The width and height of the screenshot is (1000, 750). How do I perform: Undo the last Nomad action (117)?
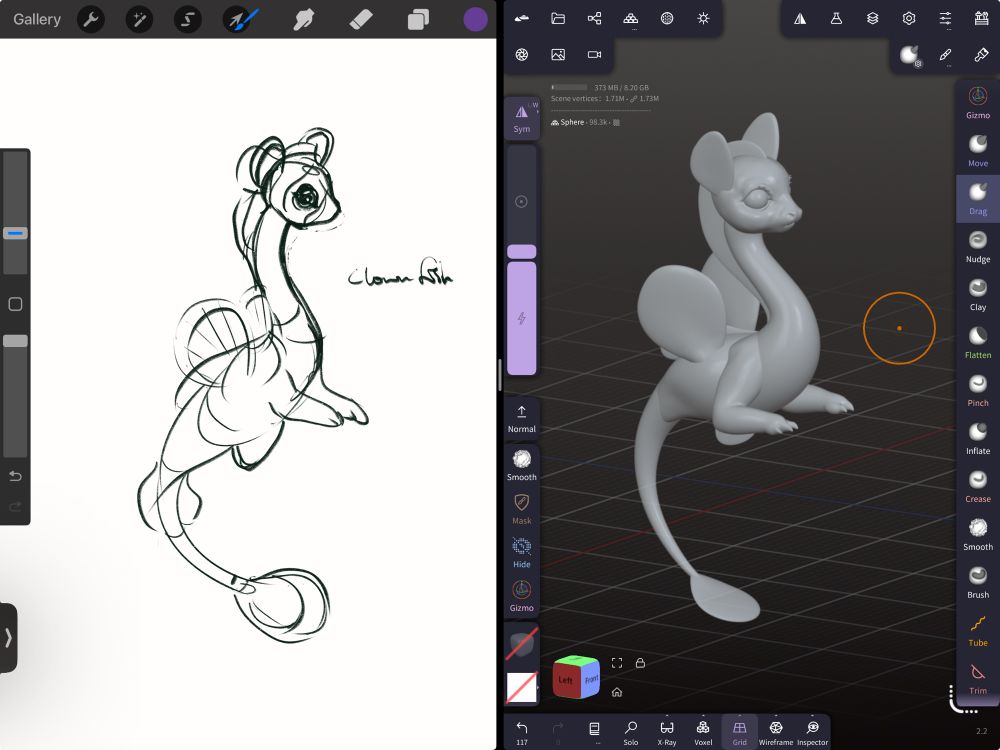point(522,732)
